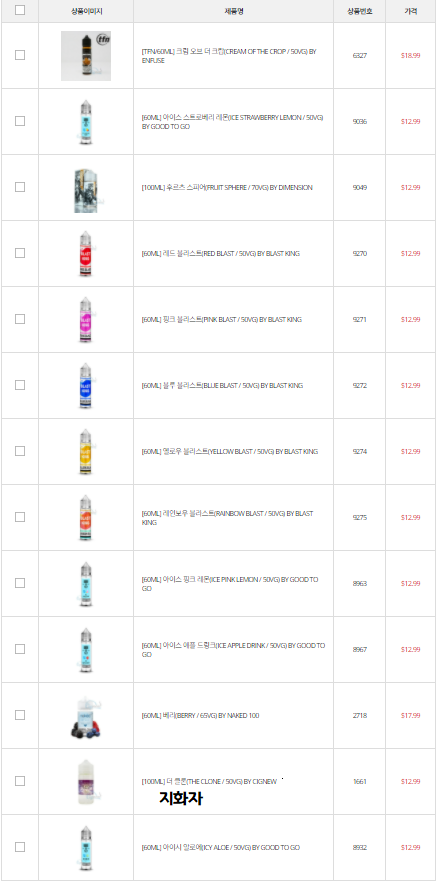The width and height of the screenshot is (437, 881).
Task: Click the price column header
Action: pyautogui.click(x=411, y=11)
